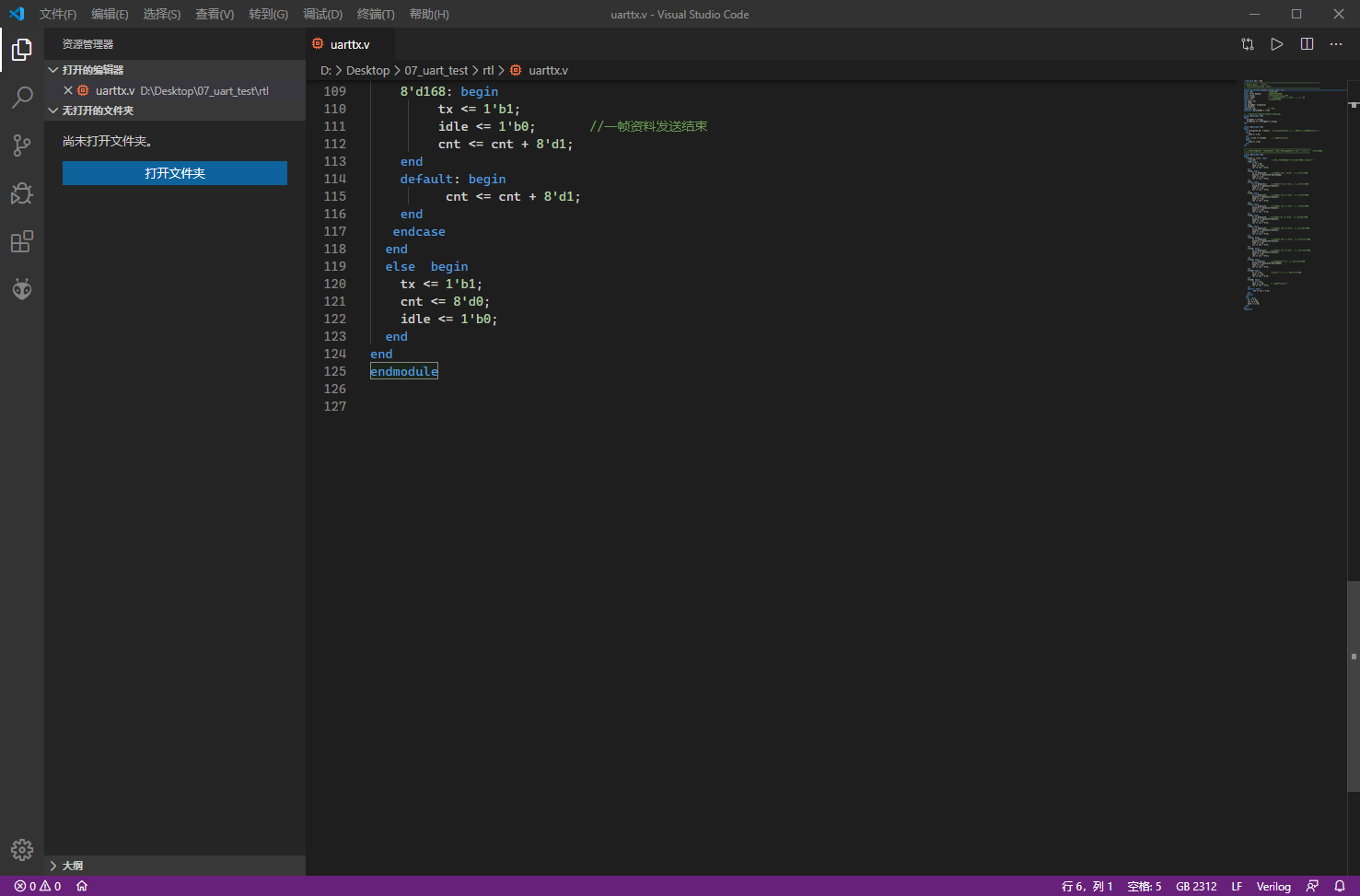The image size is (1360, 896).
Task: Click the 尚未打开文件夹 message text
Action: pyautogui.click(x=108, y=141)
